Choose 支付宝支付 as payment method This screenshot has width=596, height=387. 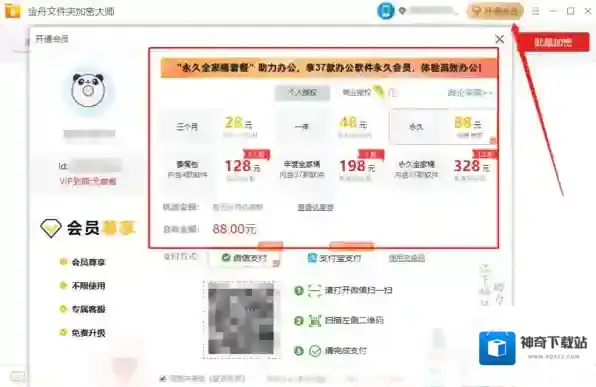click(x=334, y=259)
